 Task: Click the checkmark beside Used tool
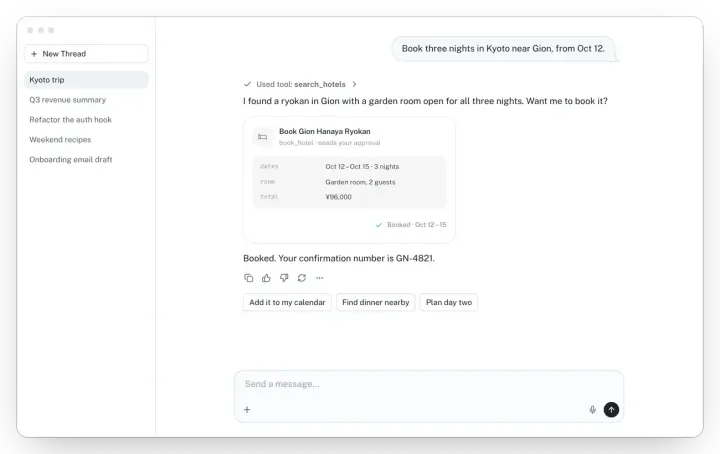pos(248,84)
